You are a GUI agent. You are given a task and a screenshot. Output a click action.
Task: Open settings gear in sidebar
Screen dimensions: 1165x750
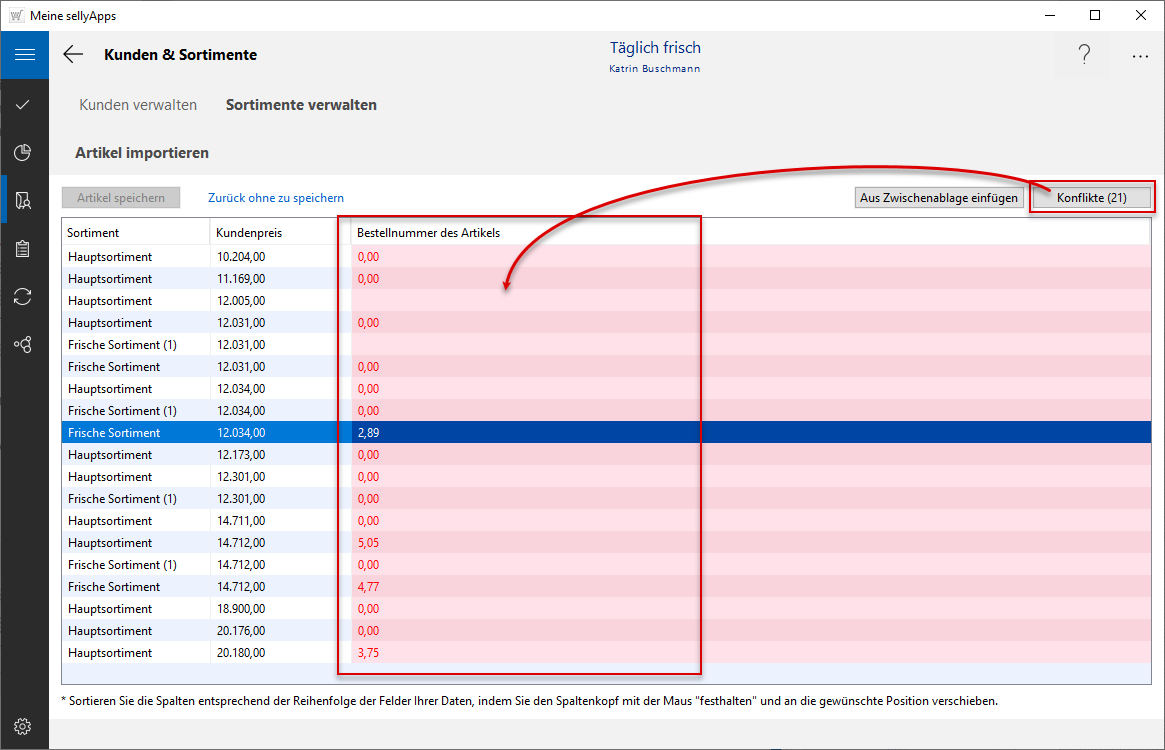(23, 726)
